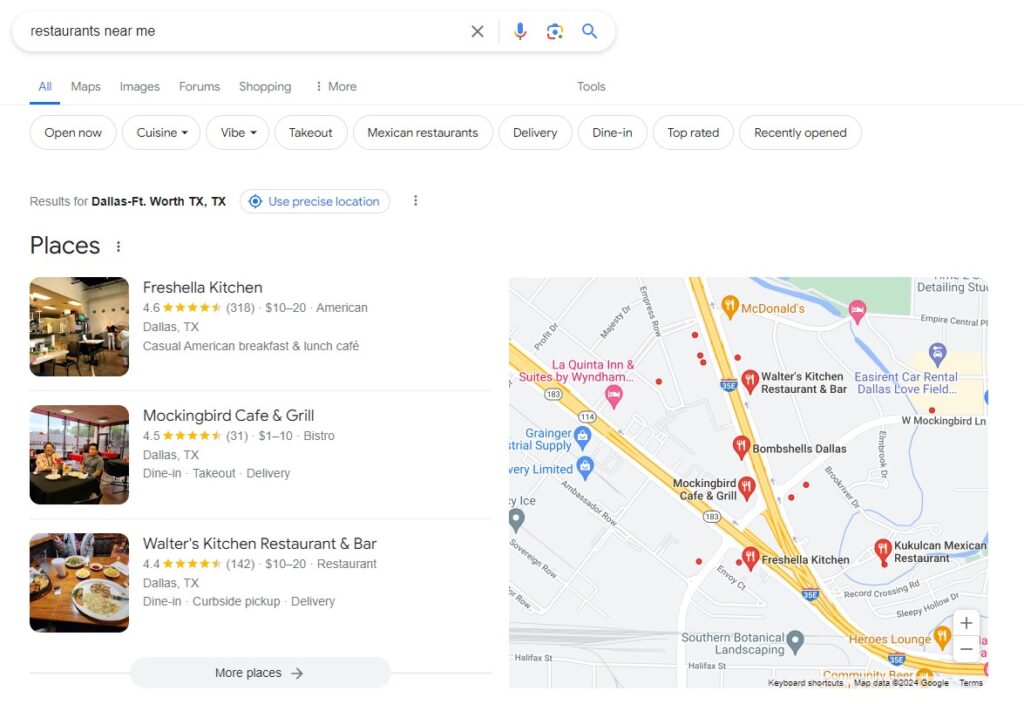Click Use precise location button
The height and width of the screenshot is (704, 1024).
(x=315, y=201)
